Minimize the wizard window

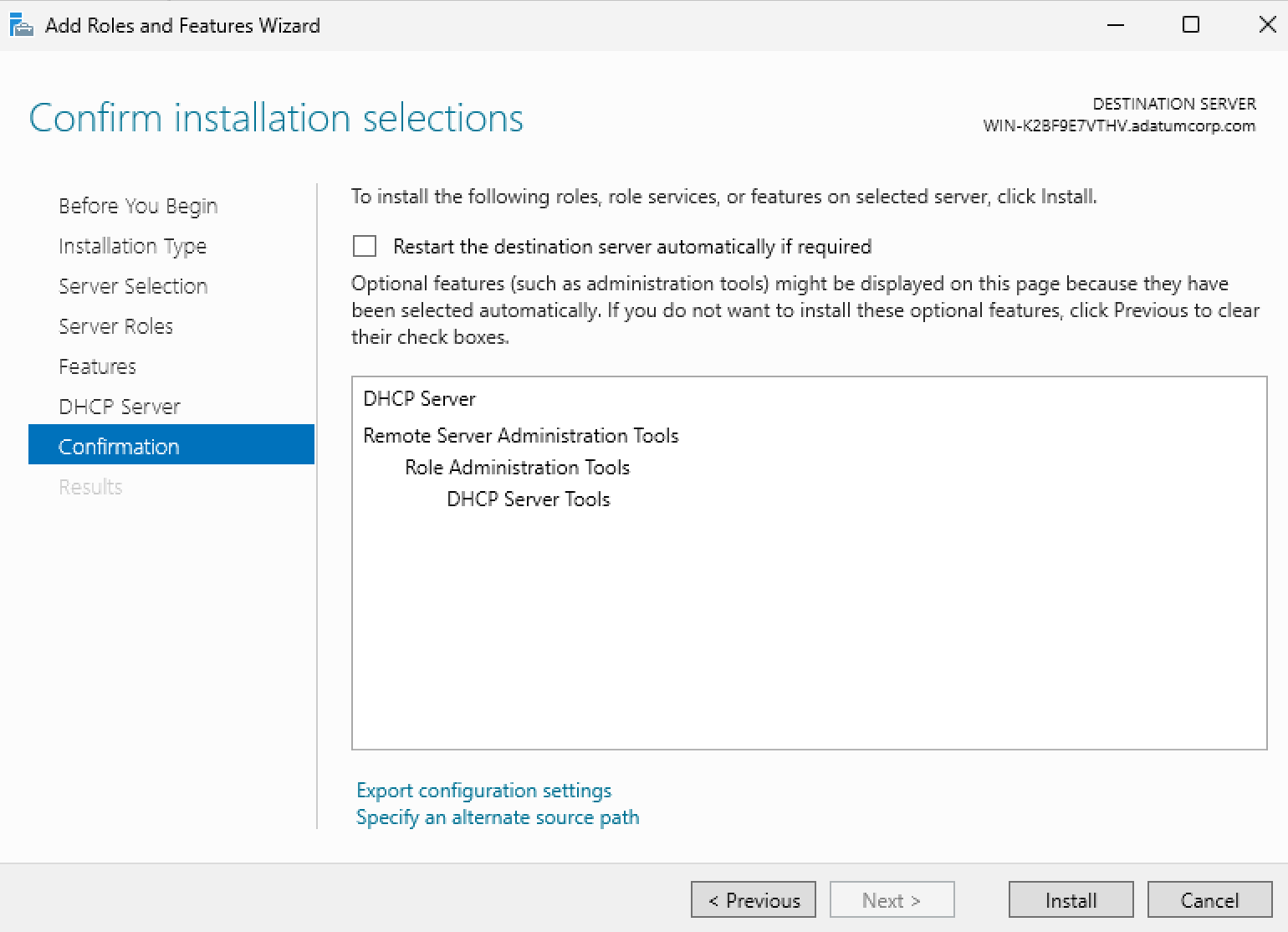pyautogui.click(x=1116, y=25)
